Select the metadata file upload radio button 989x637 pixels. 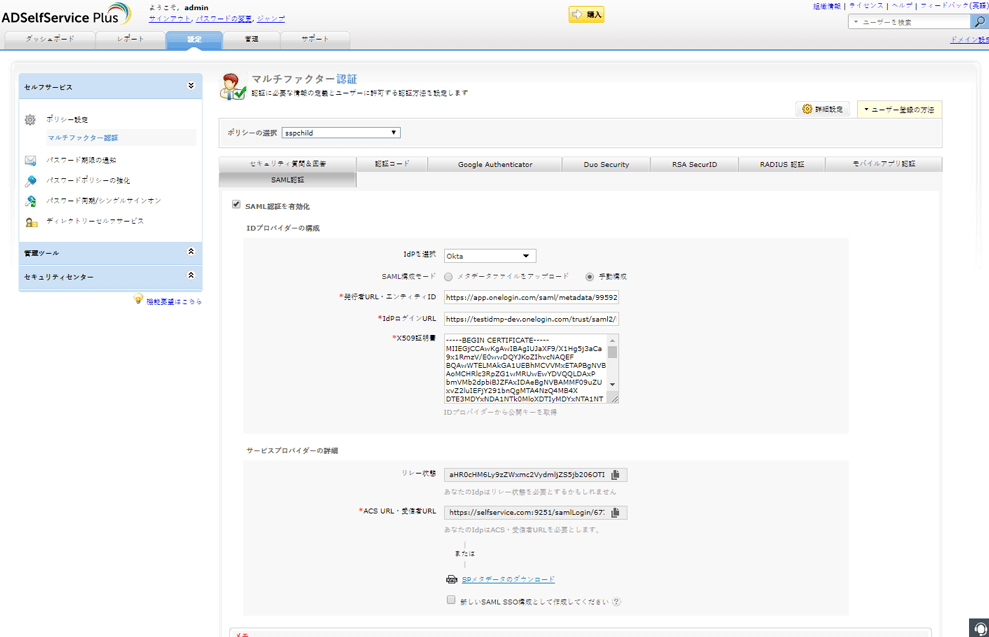(x=448, y=277)
